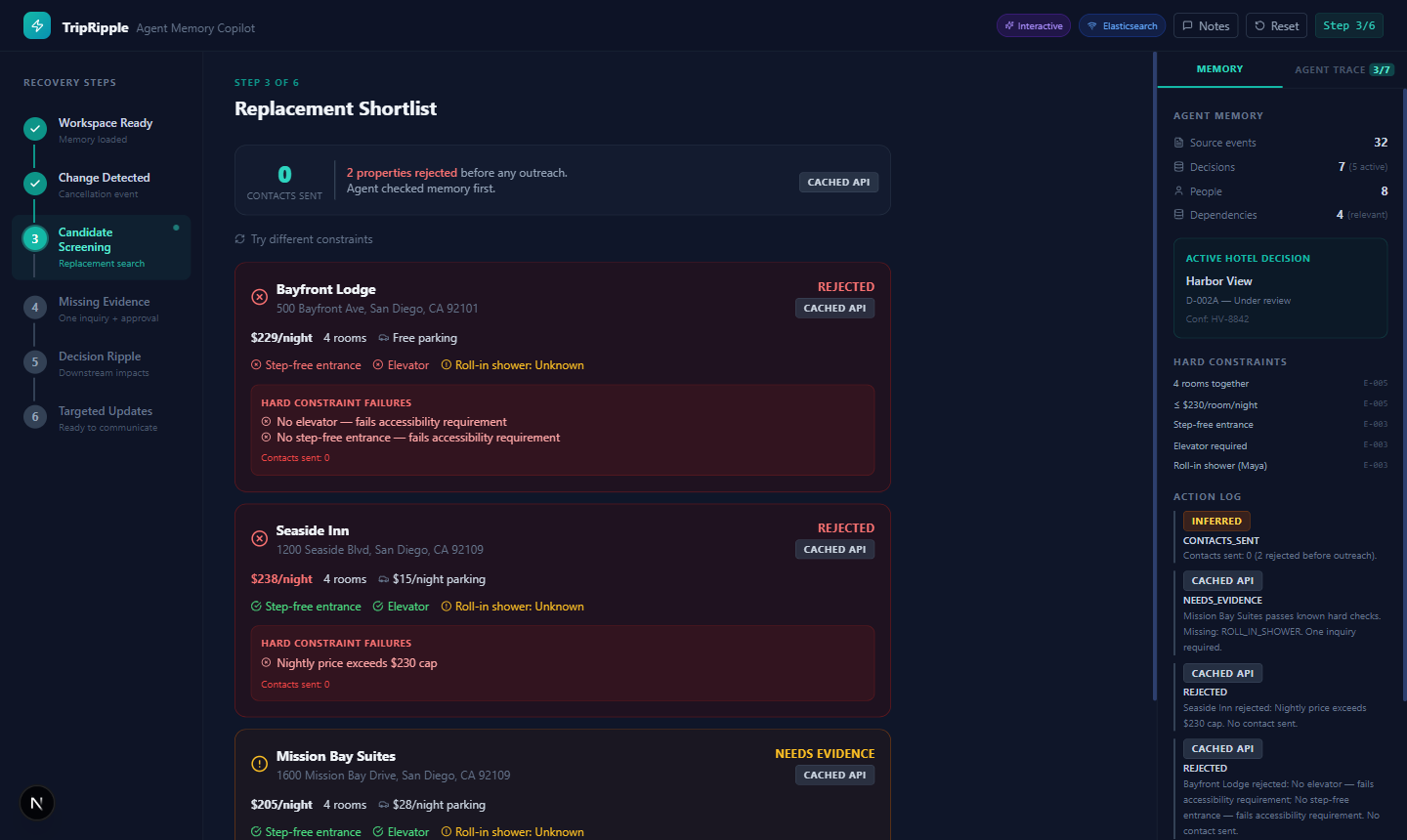Image resolution: width=1407 pixels, height=840 pixels.
Task: Click the Reset button
Action: (1276, 26)
